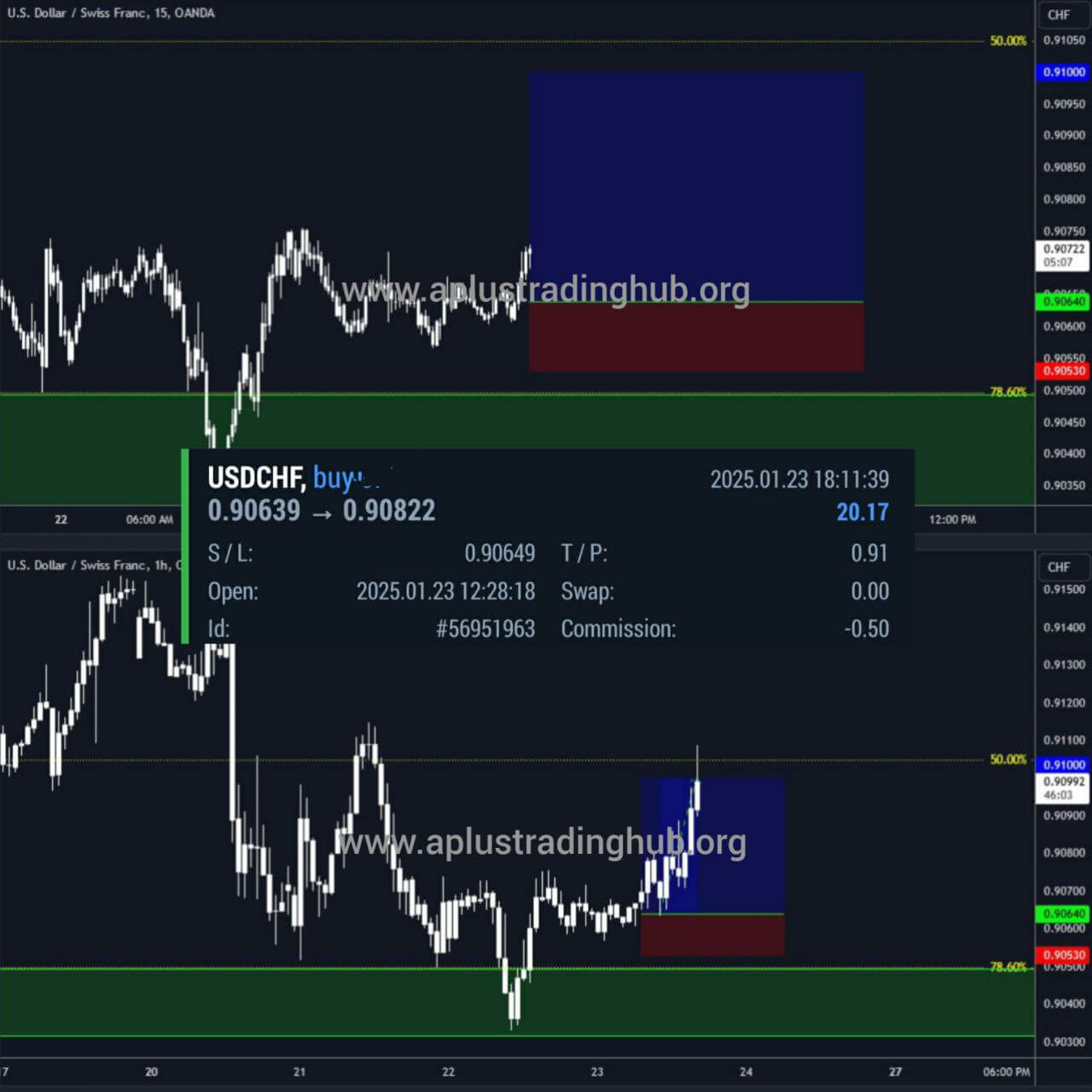This screenshot has height=1092, width=1092.
Task: Open the CHF currency selector on upper chart
Action: click(1058, 15)
